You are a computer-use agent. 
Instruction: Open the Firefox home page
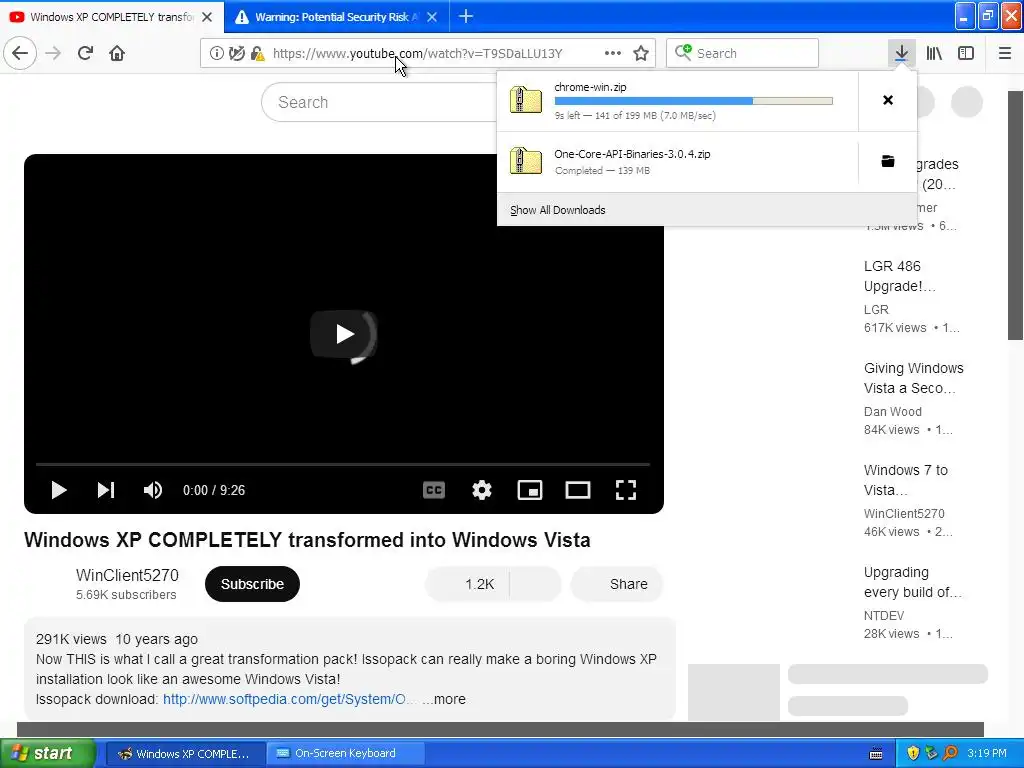[117, 53]
